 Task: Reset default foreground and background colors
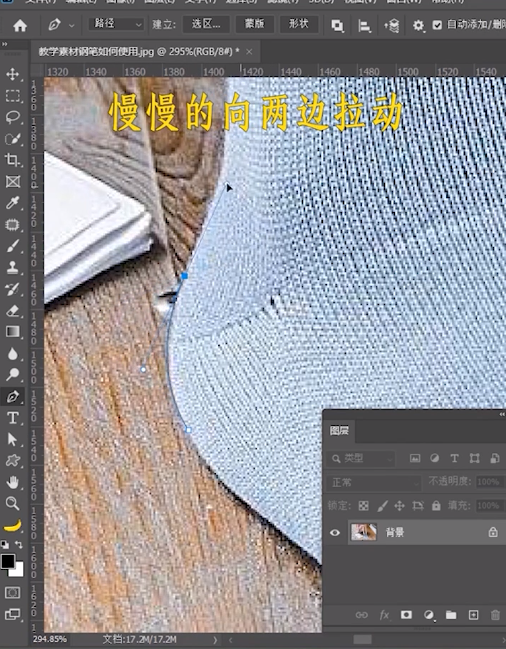5,544
